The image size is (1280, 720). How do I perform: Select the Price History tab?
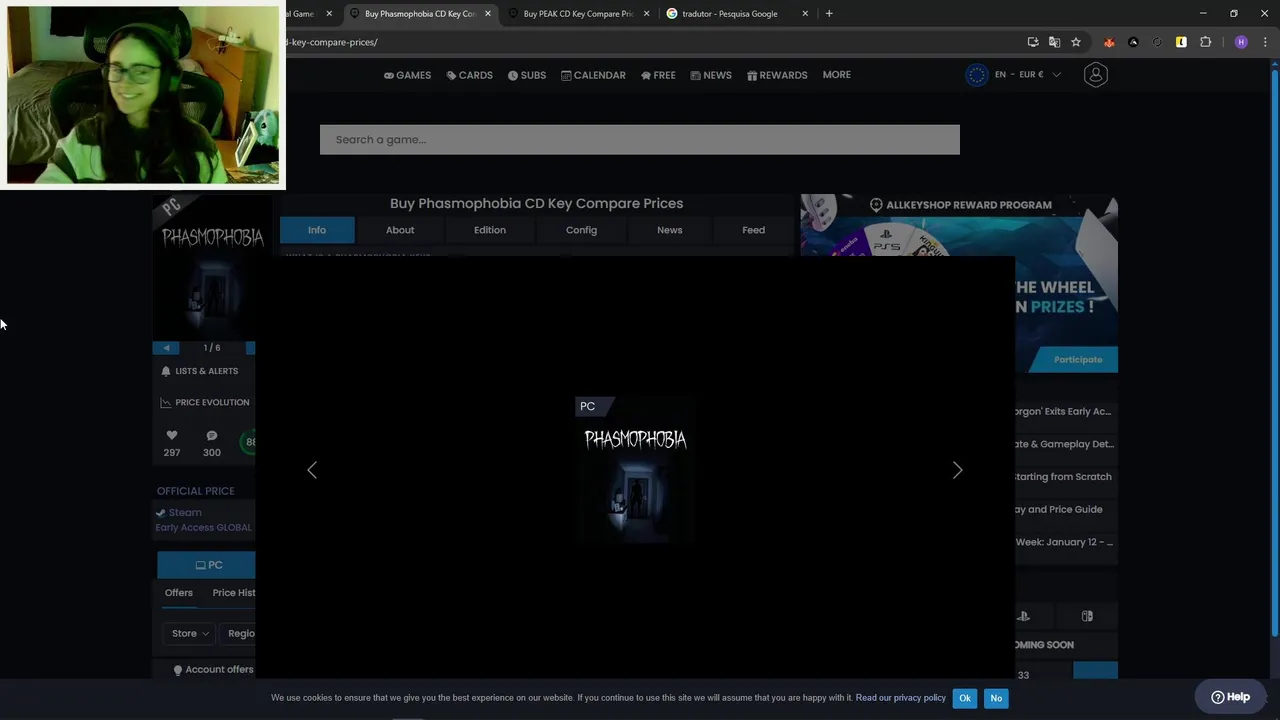[233, 593]
